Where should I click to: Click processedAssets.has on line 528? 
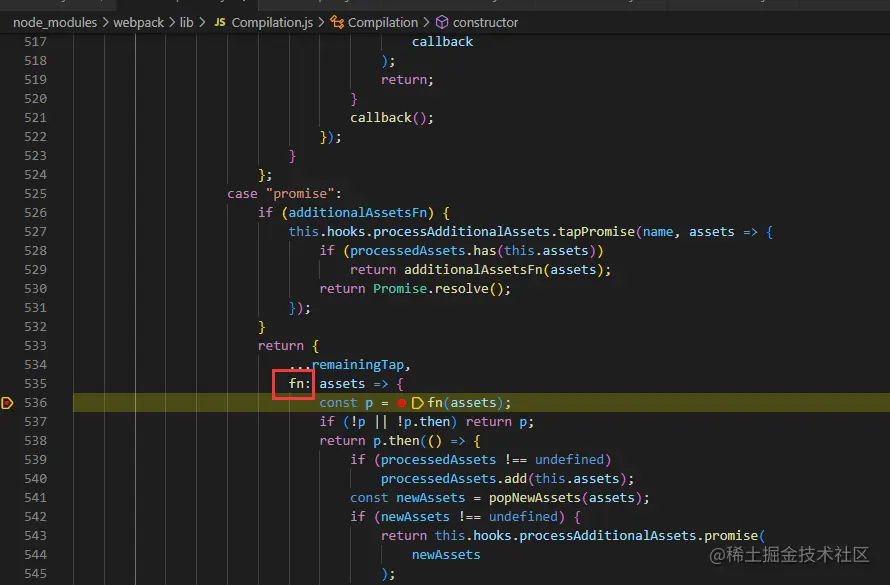click(x=423, y=251)
